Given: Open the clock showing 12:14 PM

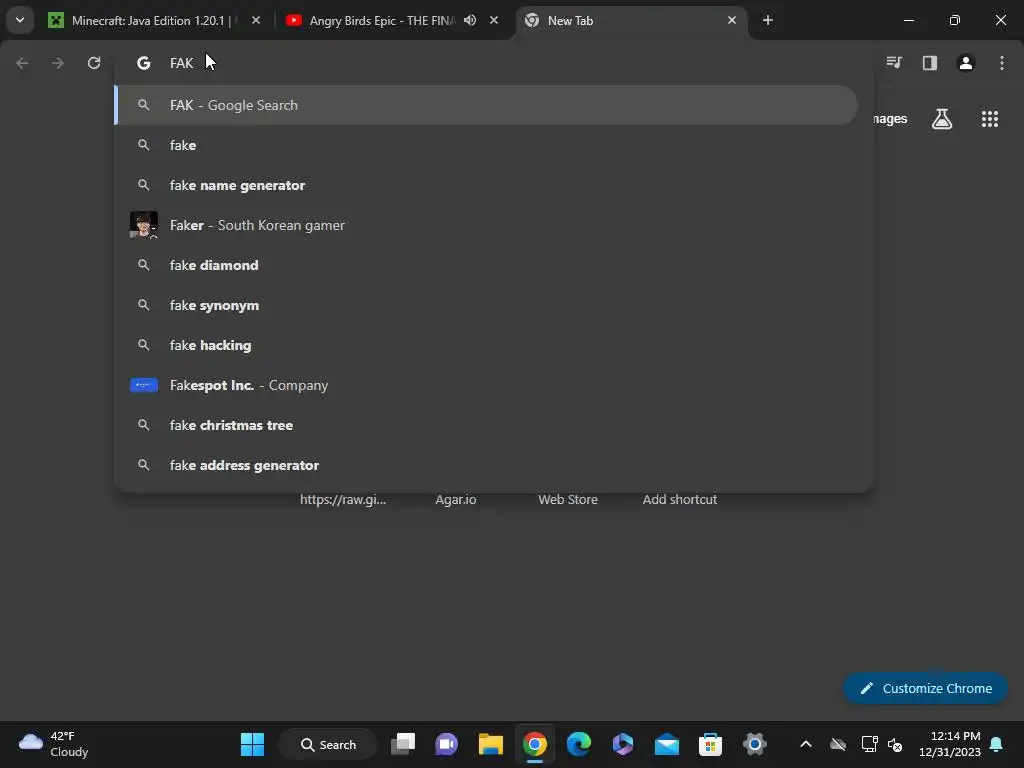Looking at the screenshot, I should [950, 744].
